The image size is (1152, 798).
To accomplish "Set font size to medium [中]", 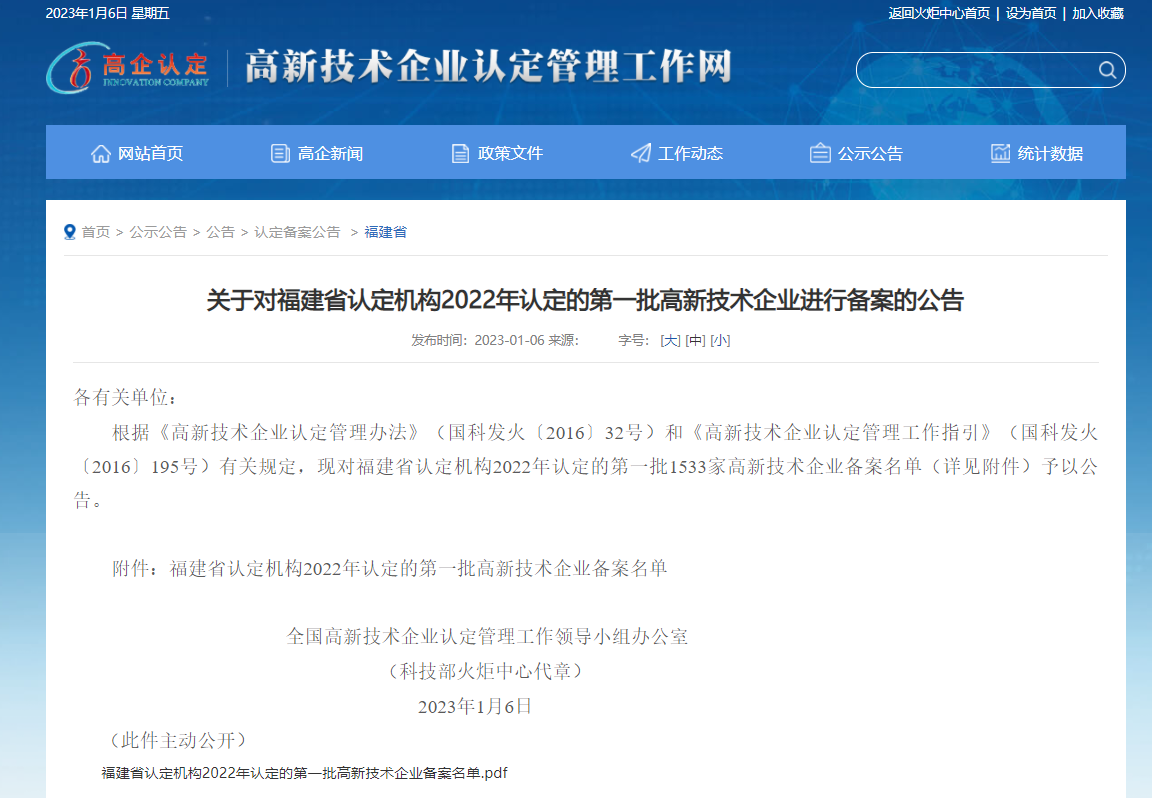I will click(x=695, y=340).
